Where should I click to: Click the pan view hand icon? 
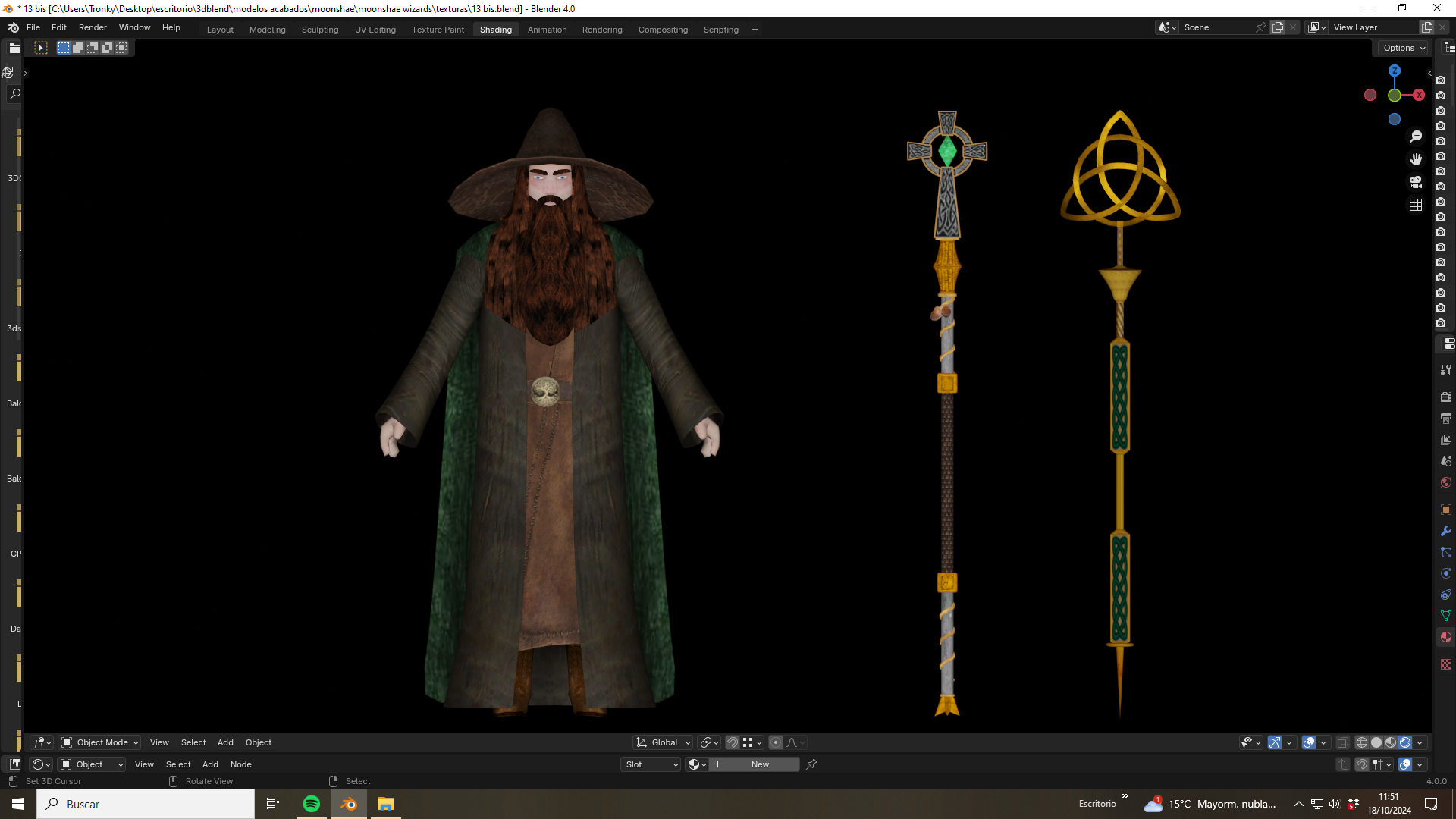pyautogui.click(x=1416, y=159)
